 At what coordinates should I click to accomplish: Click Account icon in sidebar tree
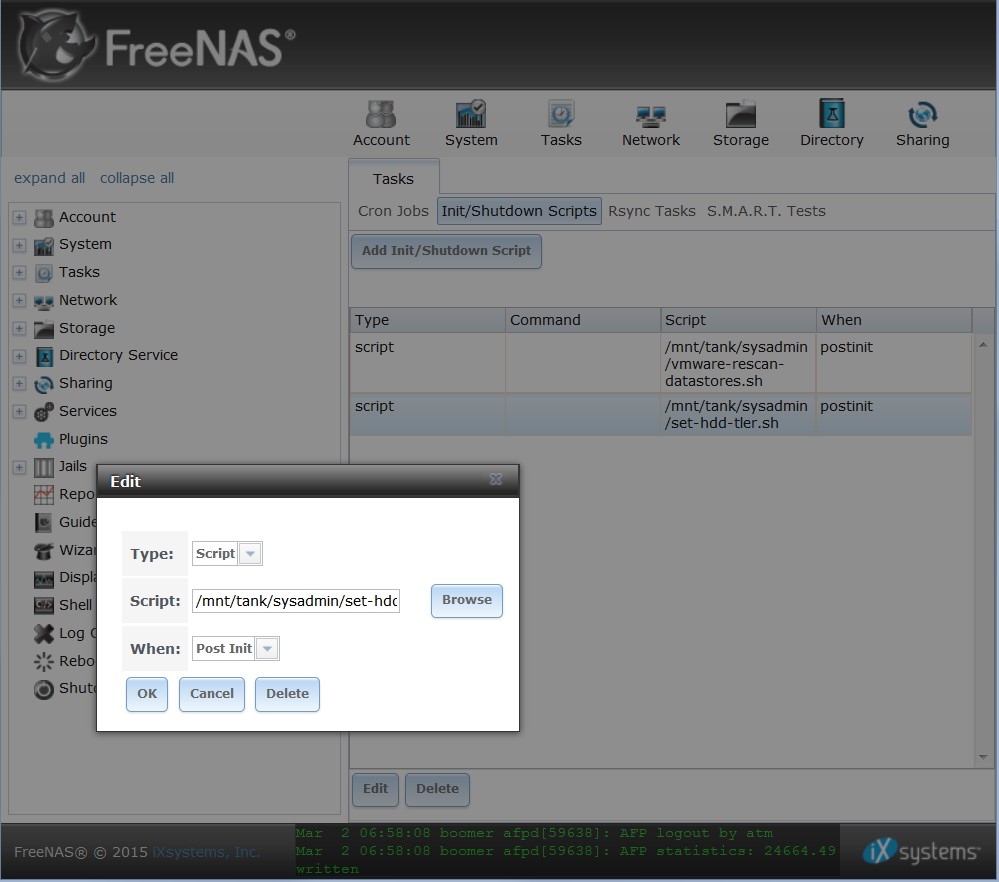point(43,218)
